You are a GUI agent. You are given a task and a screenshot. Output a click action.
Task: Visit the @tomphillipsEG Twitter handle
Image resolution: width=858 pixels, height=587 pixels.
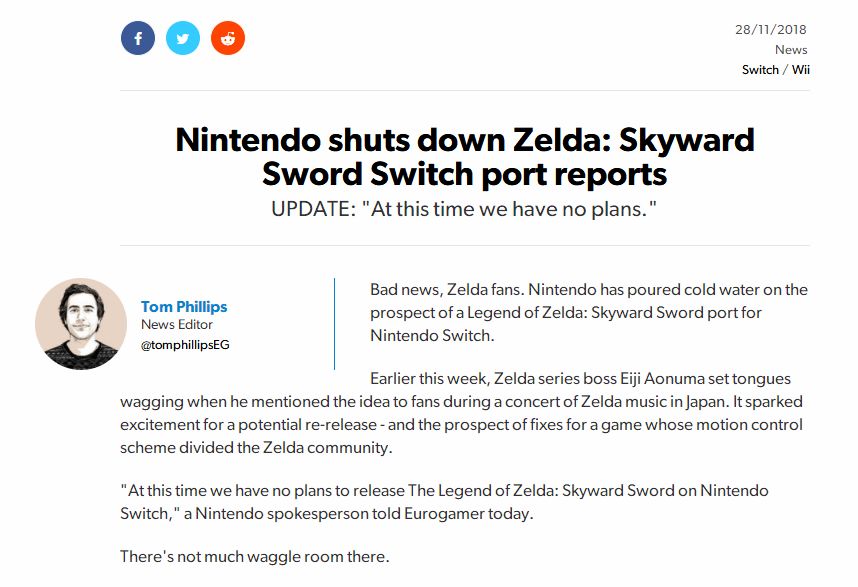(185, 345)
